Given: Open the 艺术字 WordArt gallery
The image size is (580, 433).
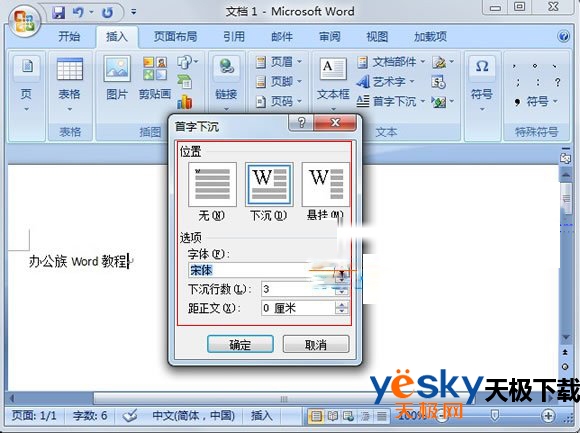Looking at the screenshot, I should (x=386, y=81).
